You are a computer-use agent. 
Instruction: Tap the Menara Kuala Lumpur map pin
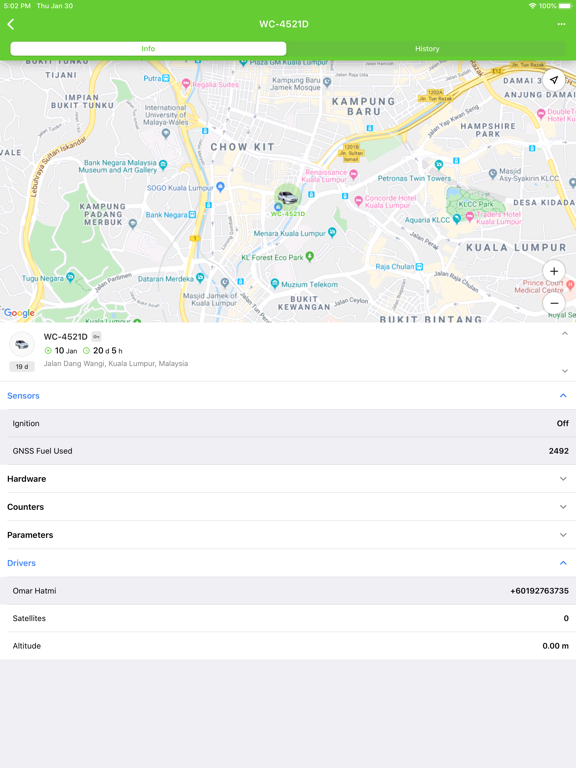click(x=332, y=232)
